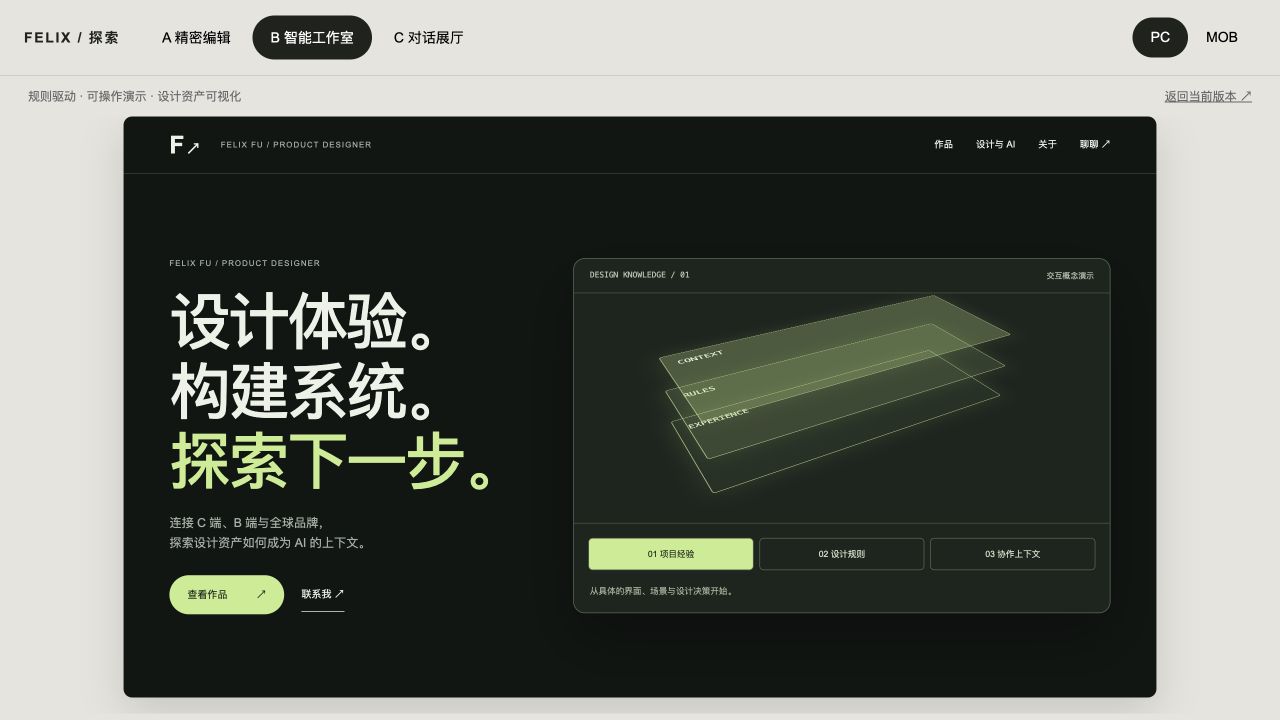1280x720 pixels.
Task: Switch preview to PC mode
Action: 1160,37
